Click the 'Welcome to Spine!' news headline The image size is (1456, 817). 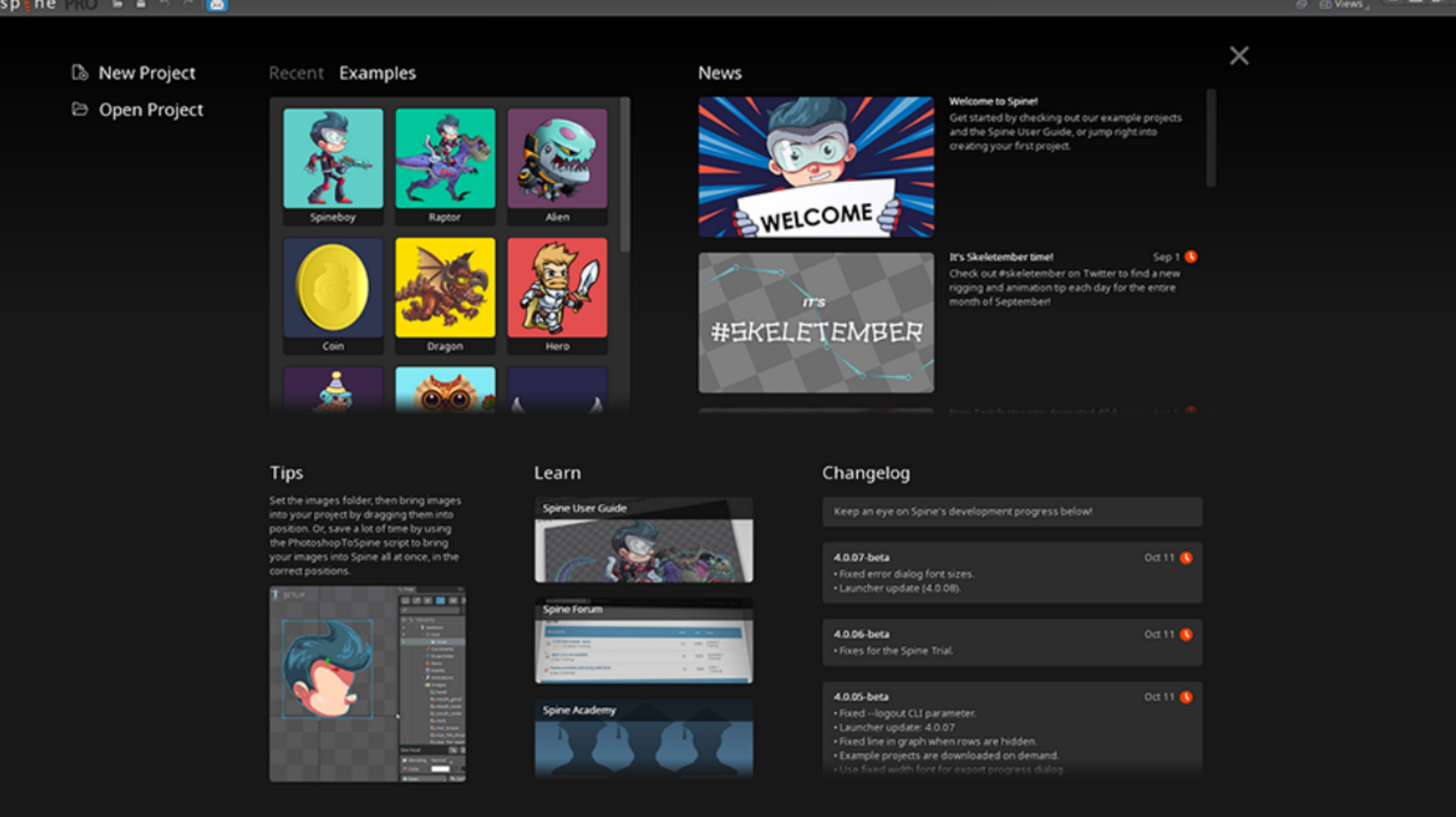coord(993,101)
